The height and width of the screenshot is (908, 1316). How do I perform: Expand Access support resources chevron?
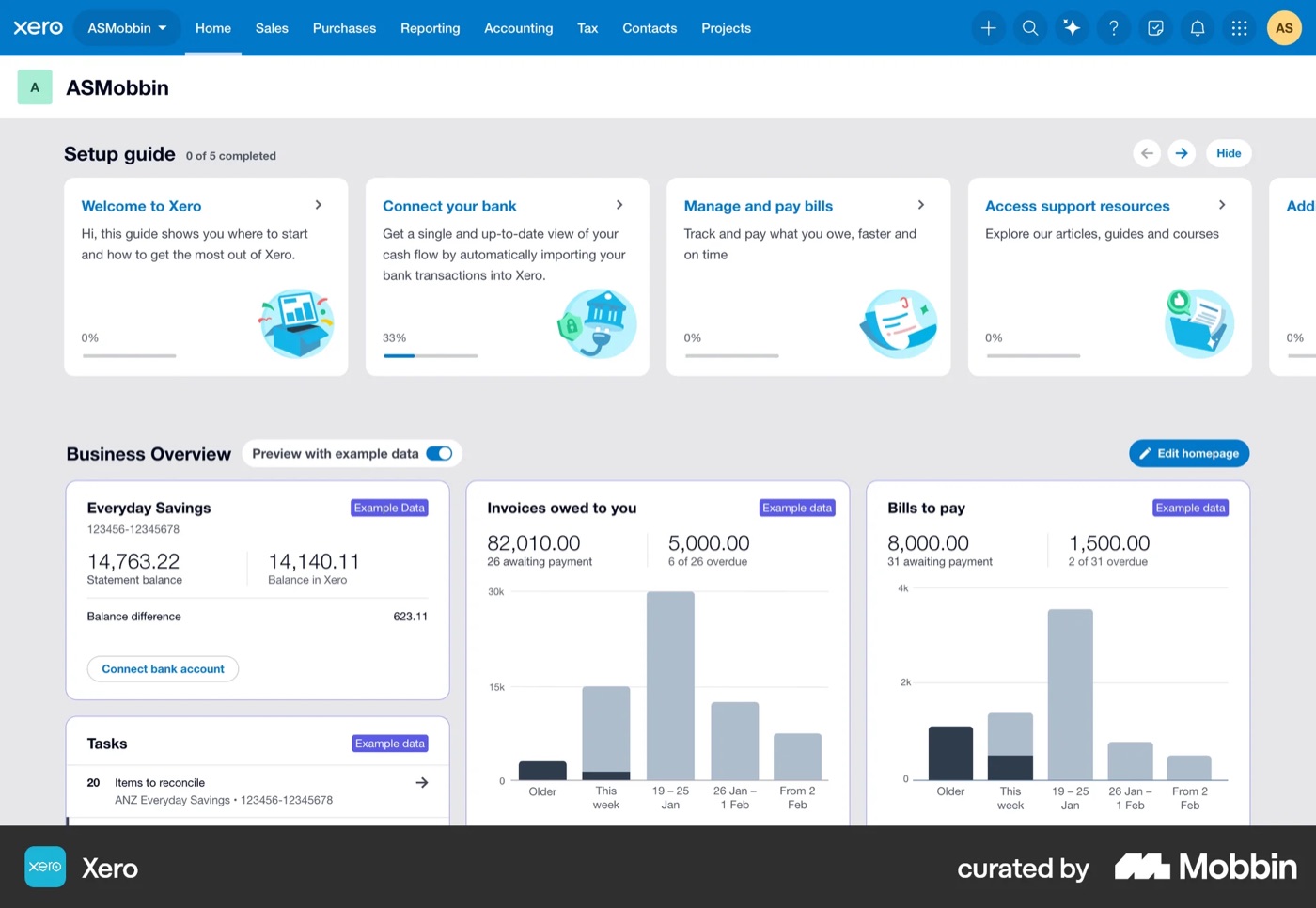(1222, 205)
